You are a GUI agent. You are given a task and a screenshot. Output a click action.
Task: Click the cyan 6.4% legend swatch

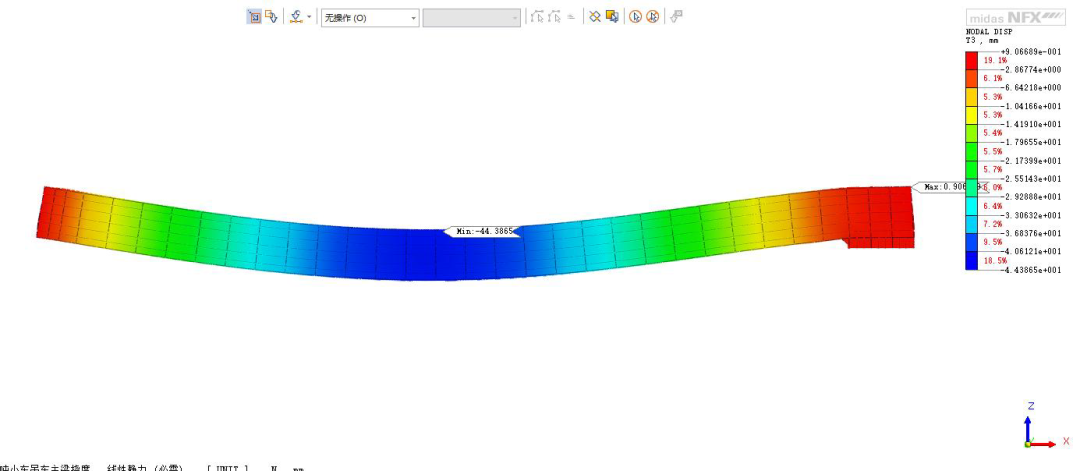coord(971,206)
